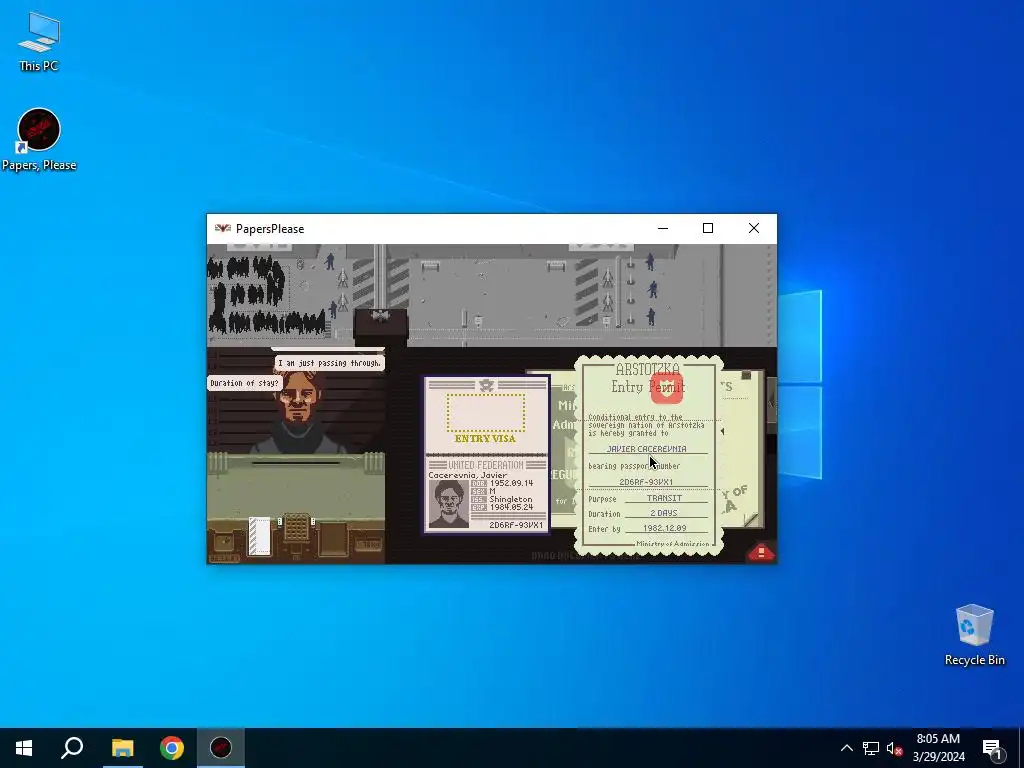Click the intercom speaker grille on the counter
Screen dimensions: 1024x768
pos(296,527)
